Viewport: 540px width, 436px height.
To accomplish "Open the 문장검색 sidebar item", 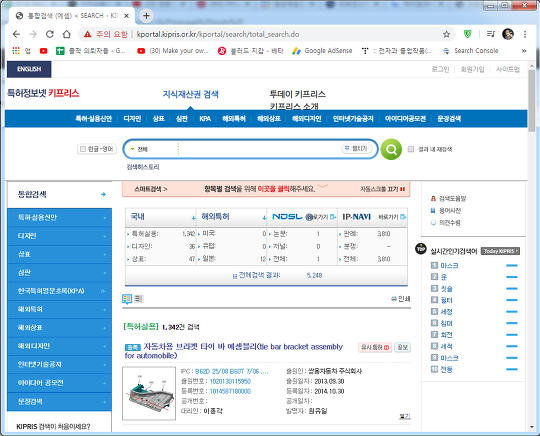I will pos(59,402).
